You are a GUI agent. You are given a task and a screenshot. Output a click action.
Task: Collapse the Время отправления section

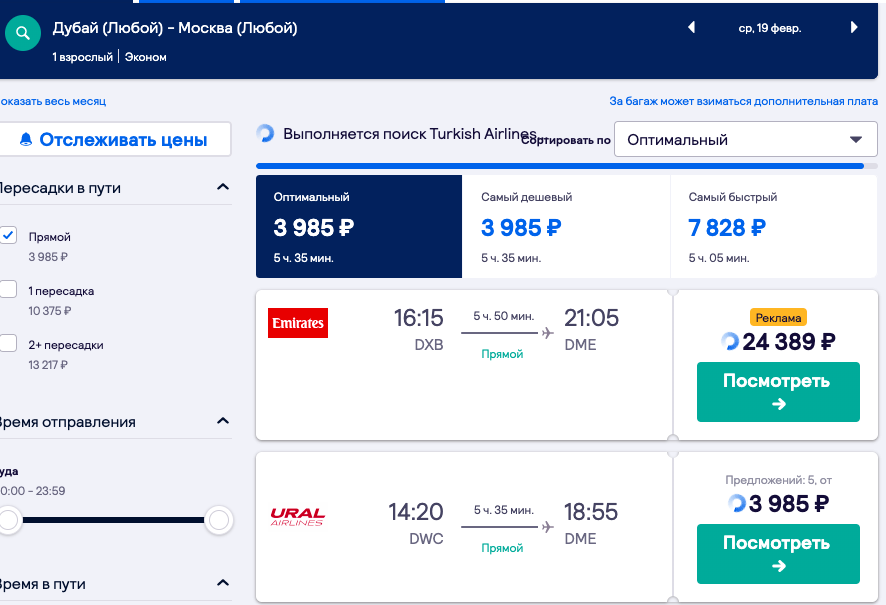223,421
